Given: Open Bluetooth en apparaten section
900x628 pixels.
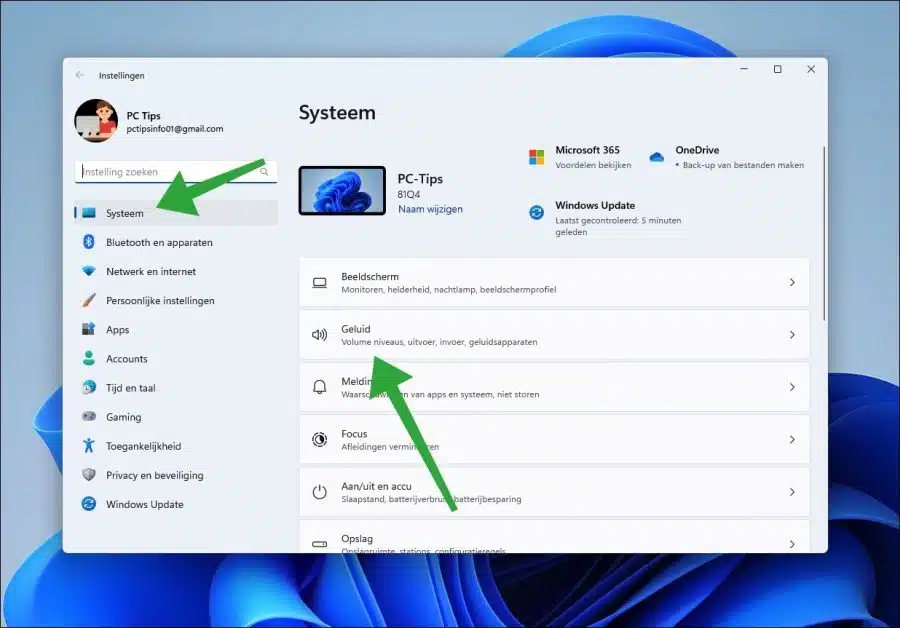Looking at the screenshot, I should coord(176,242).
